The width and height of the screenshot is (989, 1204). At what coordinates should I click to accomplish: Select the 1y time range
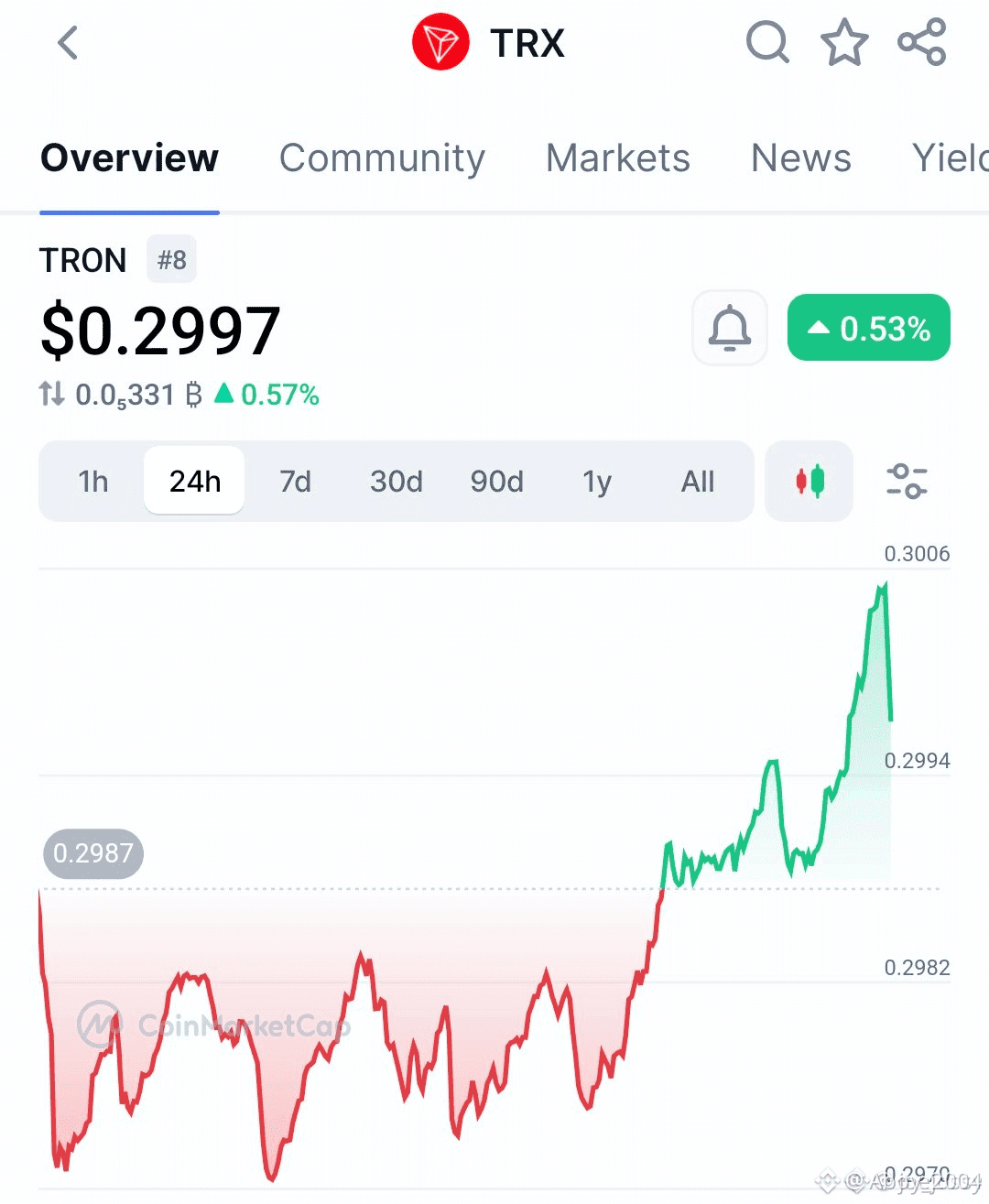tap(597, 481)
